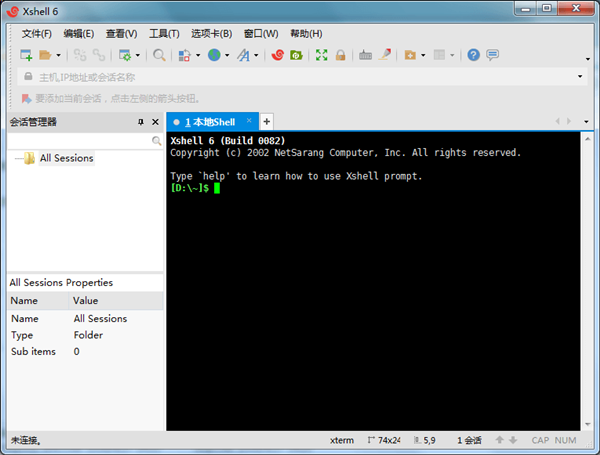Open the globe encoding dropdown arrow
The image size is (600, 455).
coord(227,56)
